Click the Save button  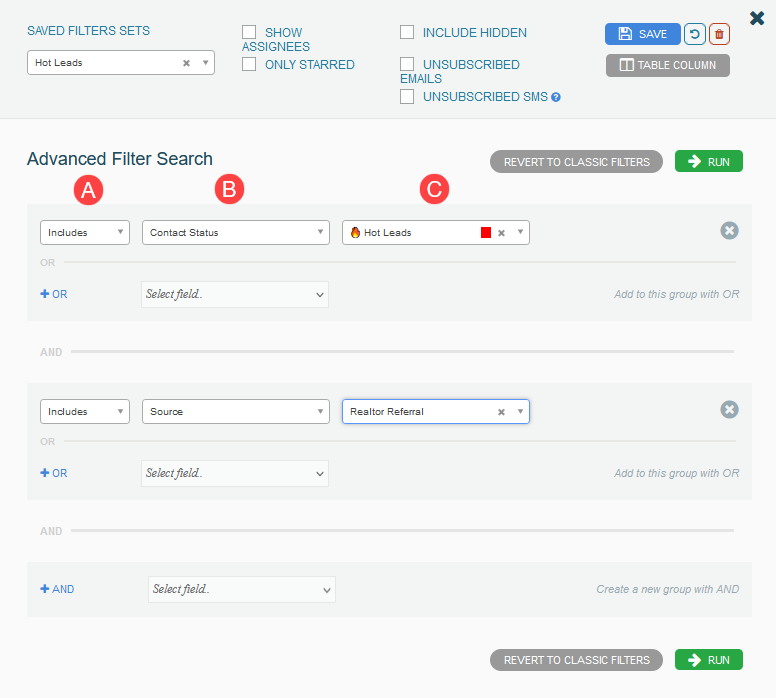point(642,34)
